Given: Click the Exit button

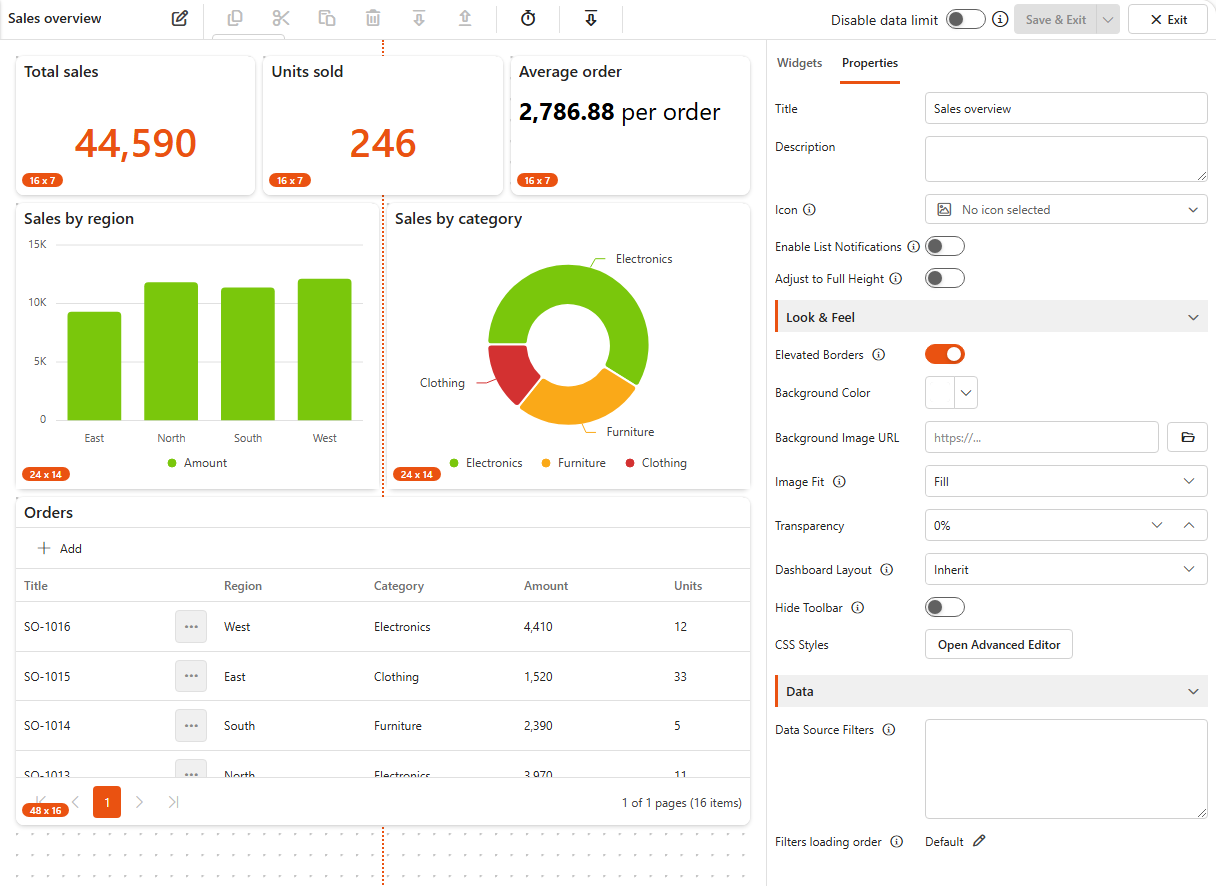Looking at the screenshot, I should coord(1168,19).
